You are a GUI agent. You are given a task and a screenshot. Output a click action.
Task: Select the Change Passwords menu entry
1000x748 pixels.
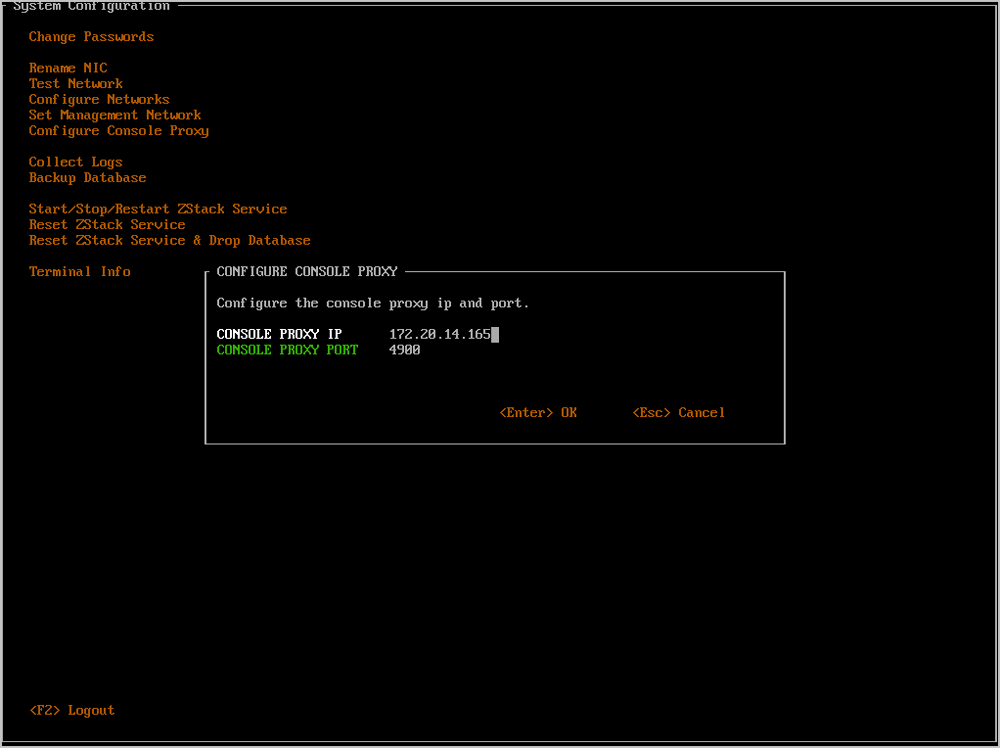point(91,37)
